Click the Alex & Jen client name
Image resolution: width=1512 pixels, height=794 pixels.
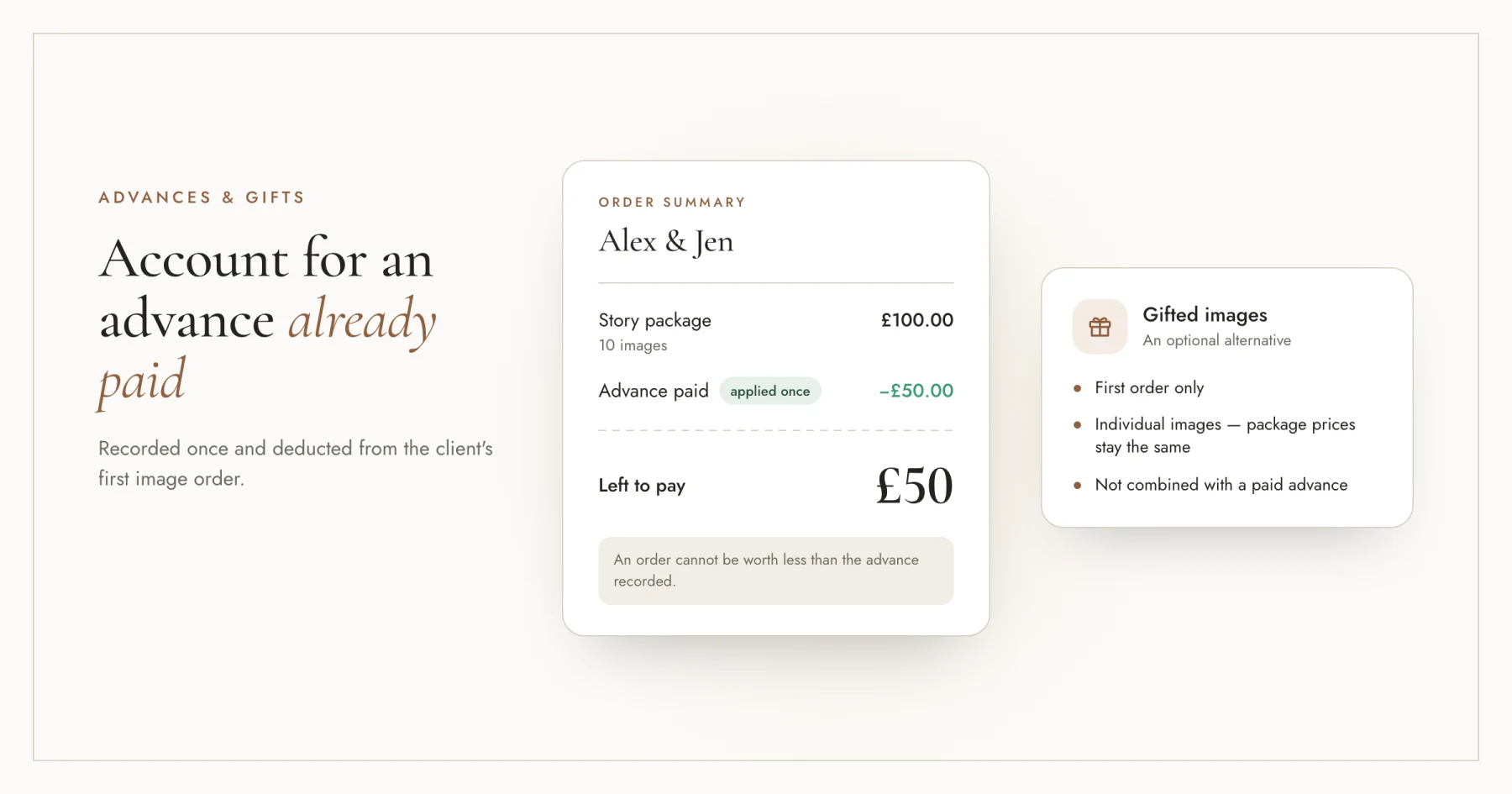pos(665,242)
